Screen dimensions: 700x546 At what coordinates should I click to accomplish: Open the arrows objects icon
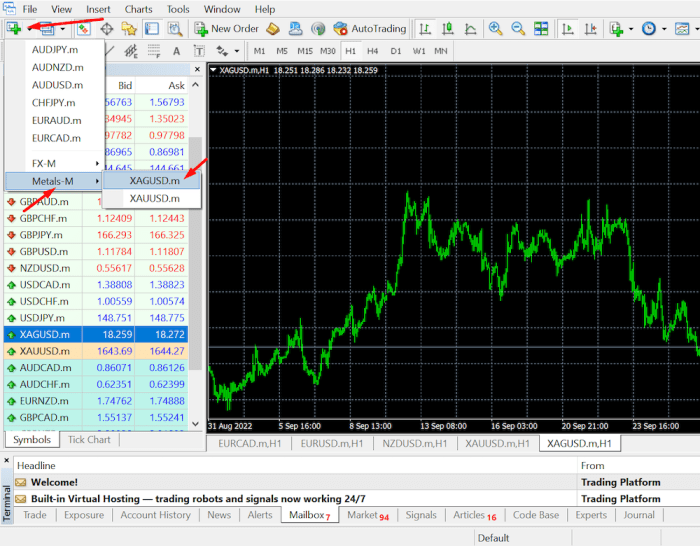coord(222,51)
